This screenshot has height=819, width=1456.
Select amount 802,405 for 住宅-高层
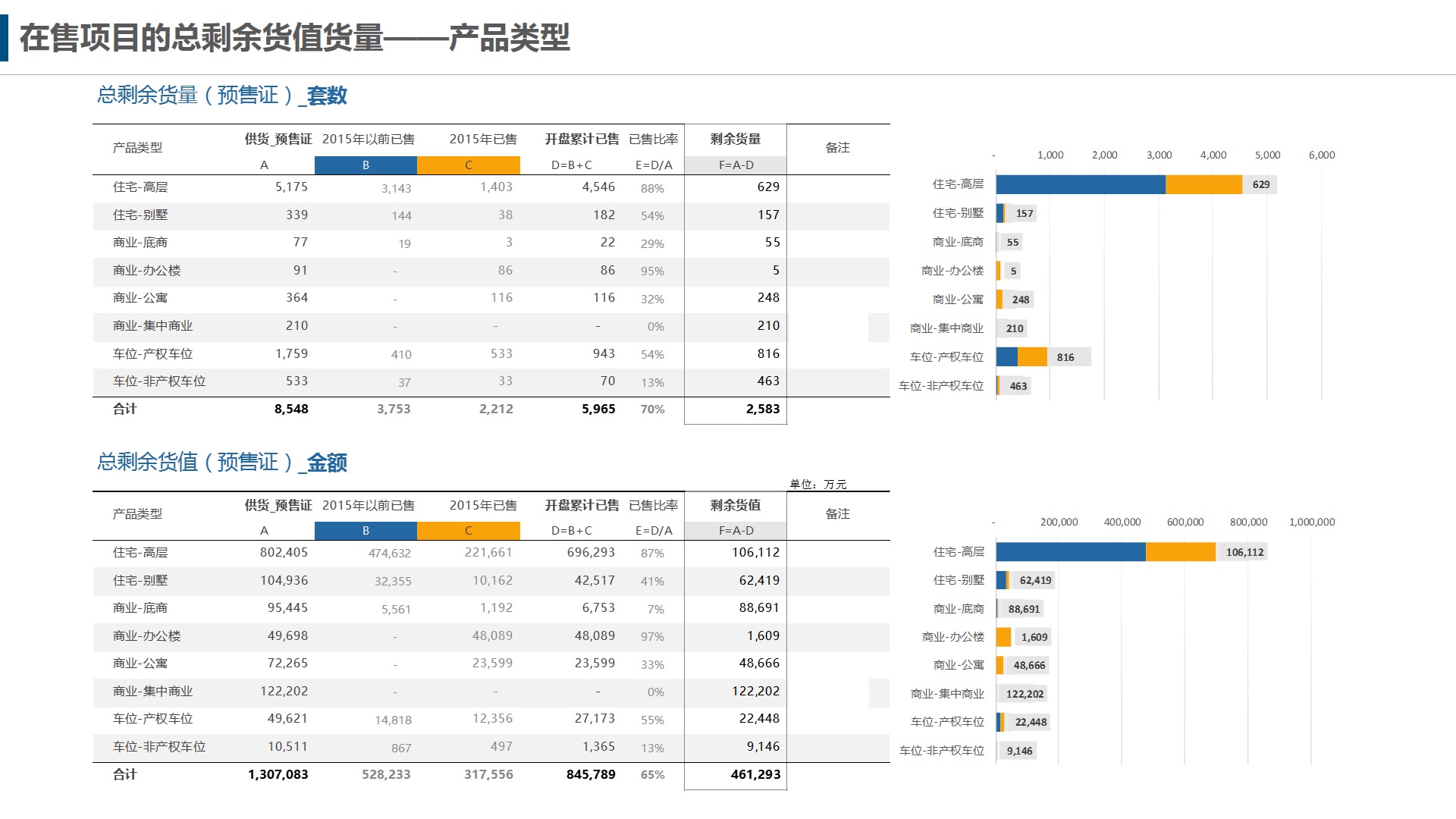pyautogui.click(x=284, y=552)
